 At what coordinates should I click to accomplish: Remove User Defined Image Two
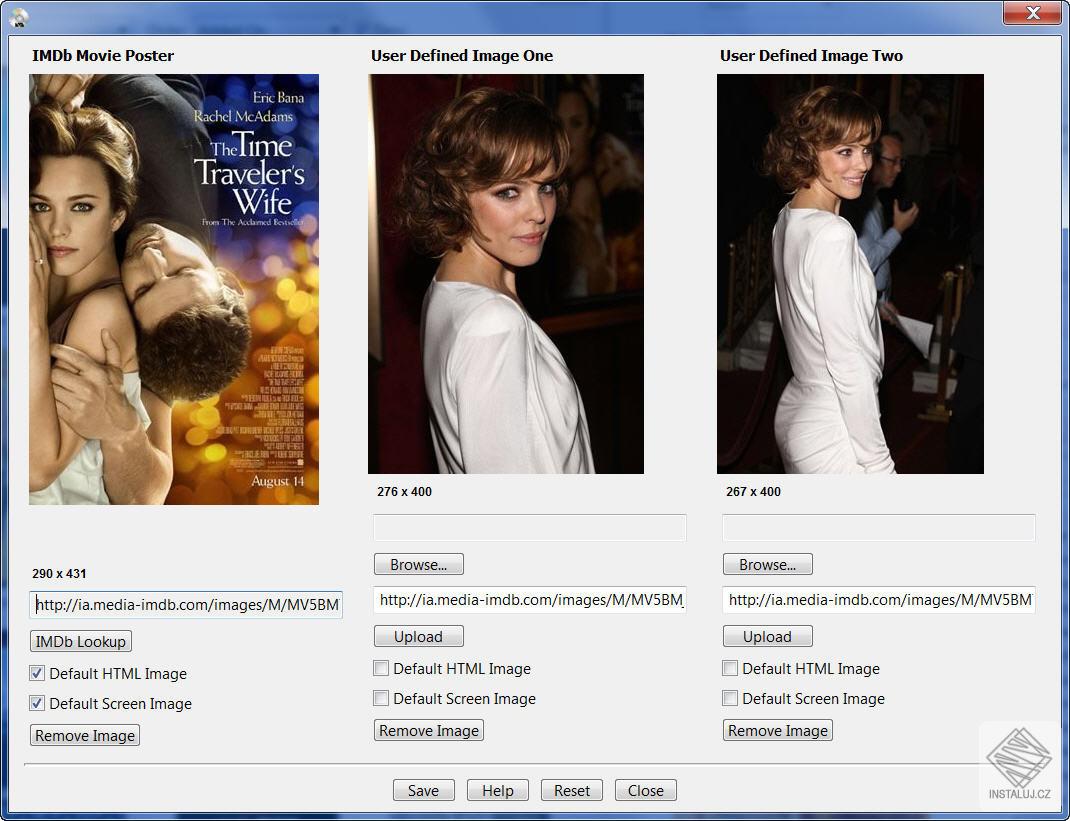777,730
